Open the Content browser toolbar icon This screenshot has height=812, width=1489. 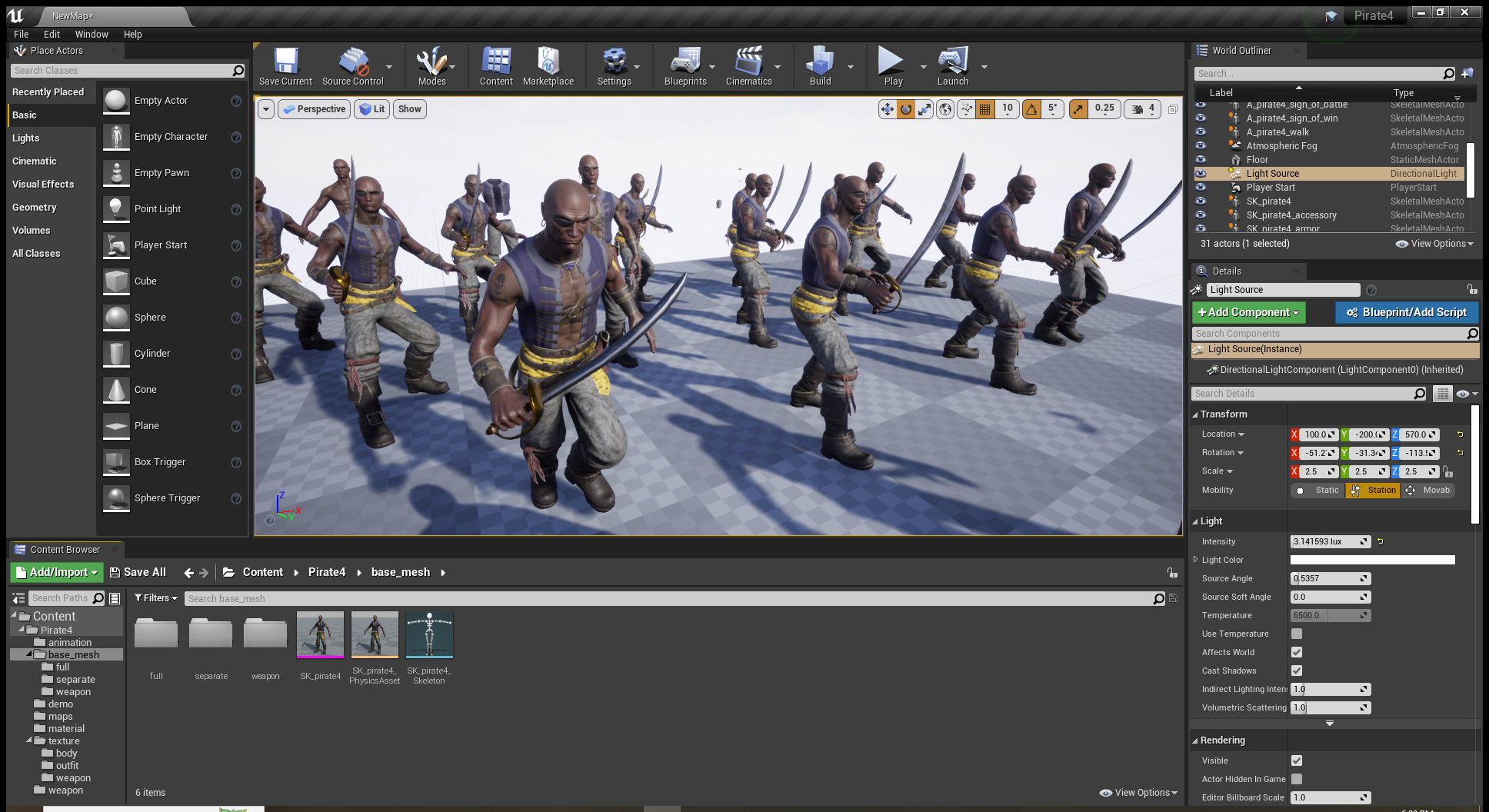pos(496,66)
